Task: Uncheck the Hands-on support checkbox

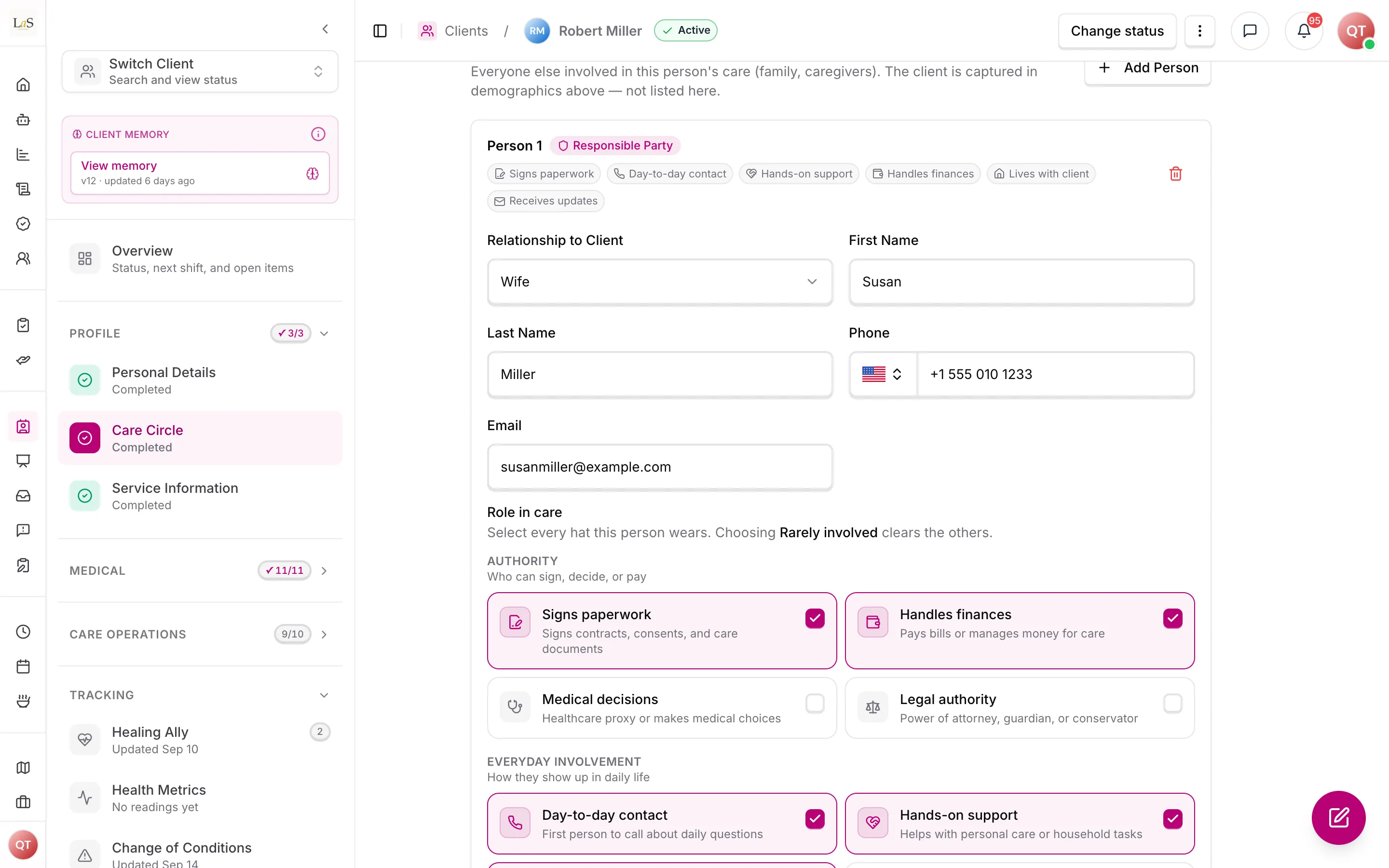Action: [1172, 819]
